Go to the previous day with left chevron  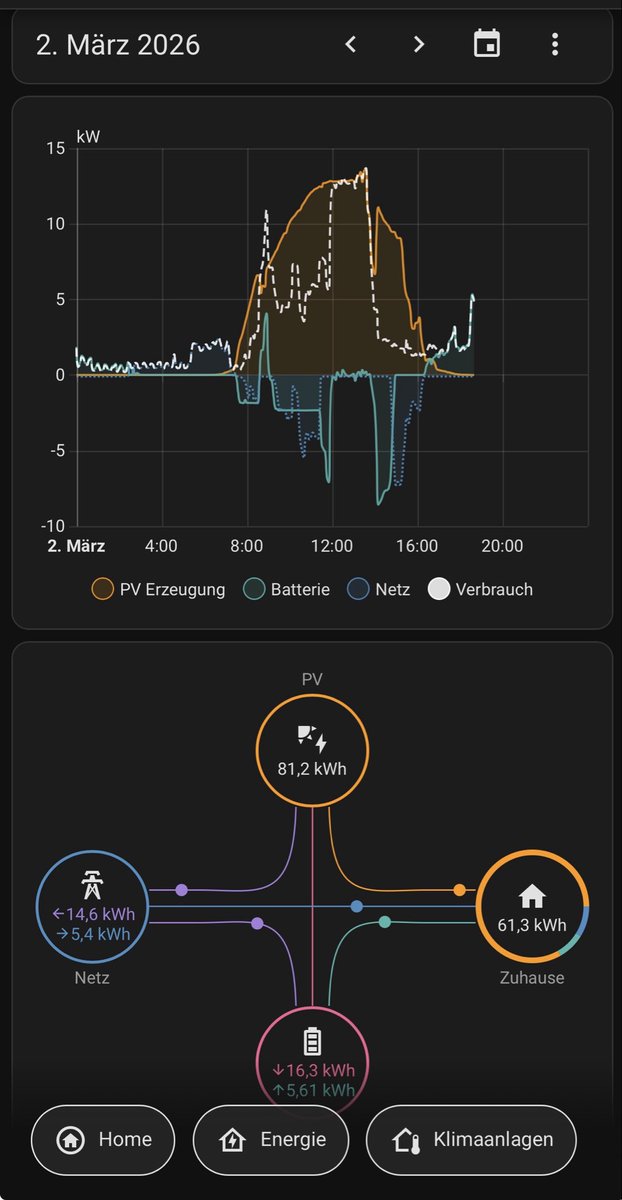click(351, 44)
